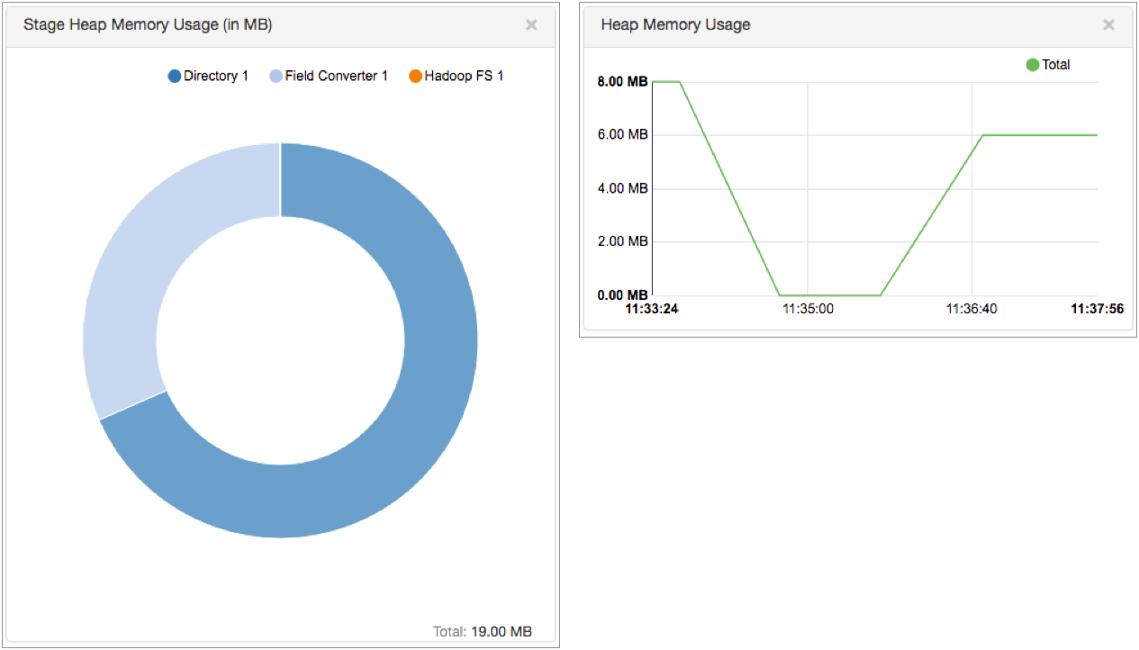1139x650 pixels.
Task: Click the 11:37:56 end time label
Action: (1096, 309)
